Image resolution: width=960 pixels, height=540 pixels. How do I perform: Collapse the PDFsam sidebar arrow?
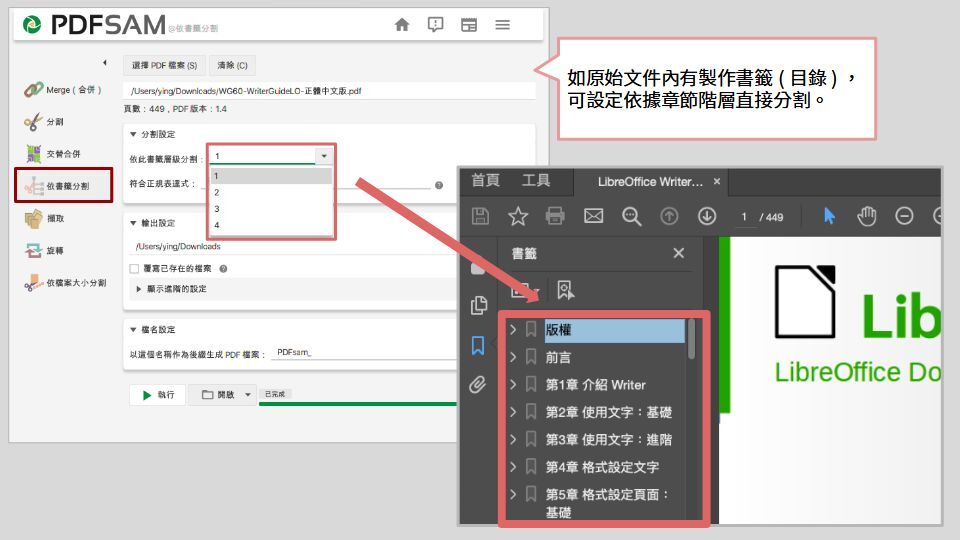coord(105,62)
